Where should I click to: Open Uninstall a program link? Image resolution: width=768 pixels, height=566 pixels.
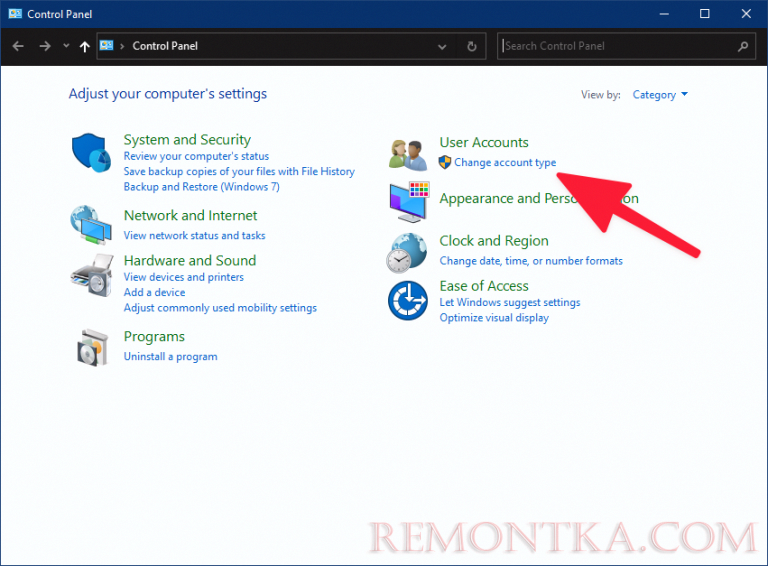coord(170,356)
